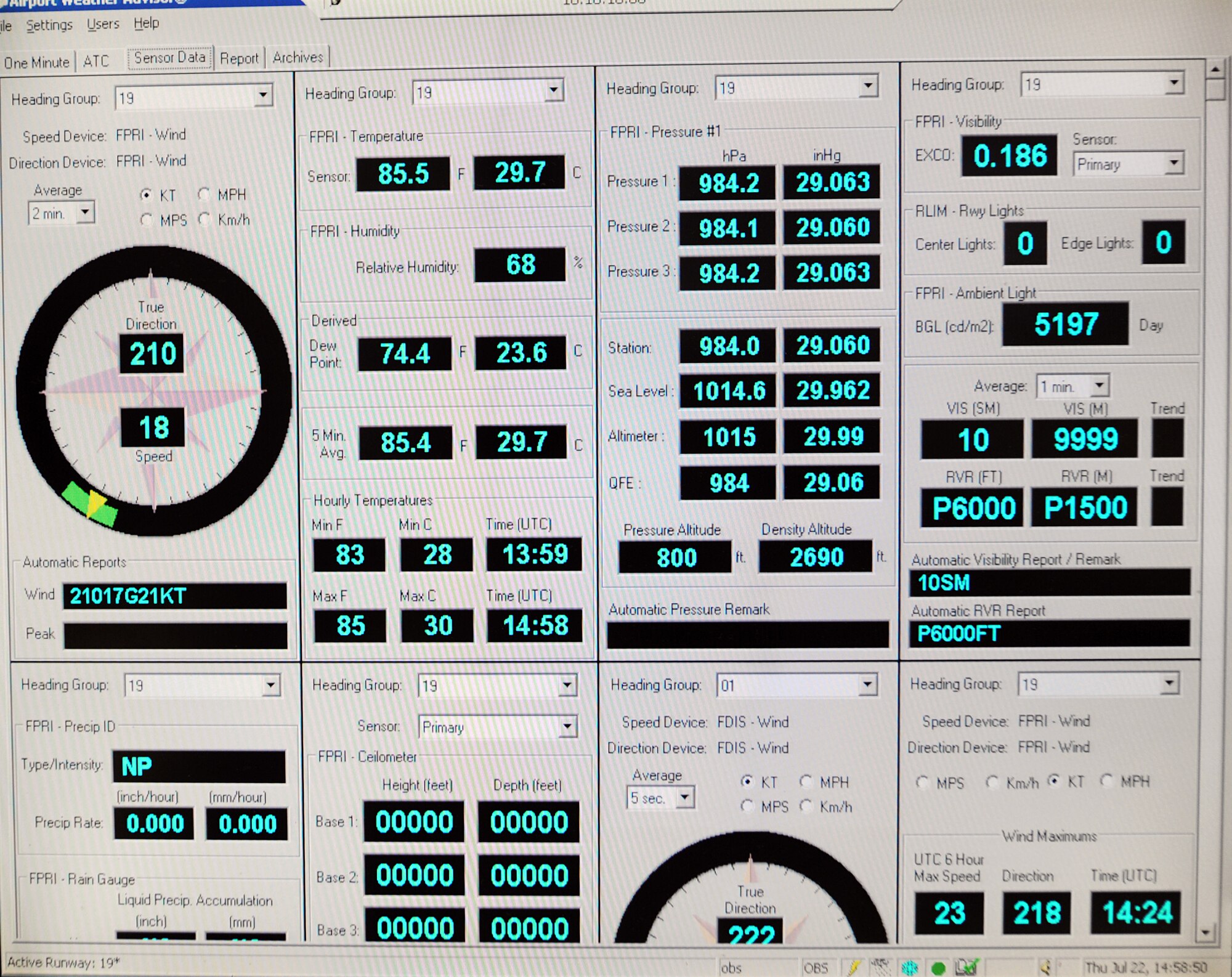Click the cyan snowflake status icon
Viewport: 1232px width, 977px height.
tap(910, 967)
